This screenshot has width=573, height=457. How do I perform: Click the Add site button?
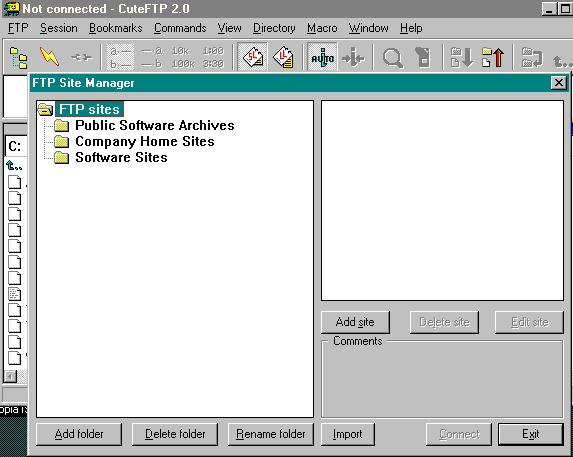click(x=355, y=322)
